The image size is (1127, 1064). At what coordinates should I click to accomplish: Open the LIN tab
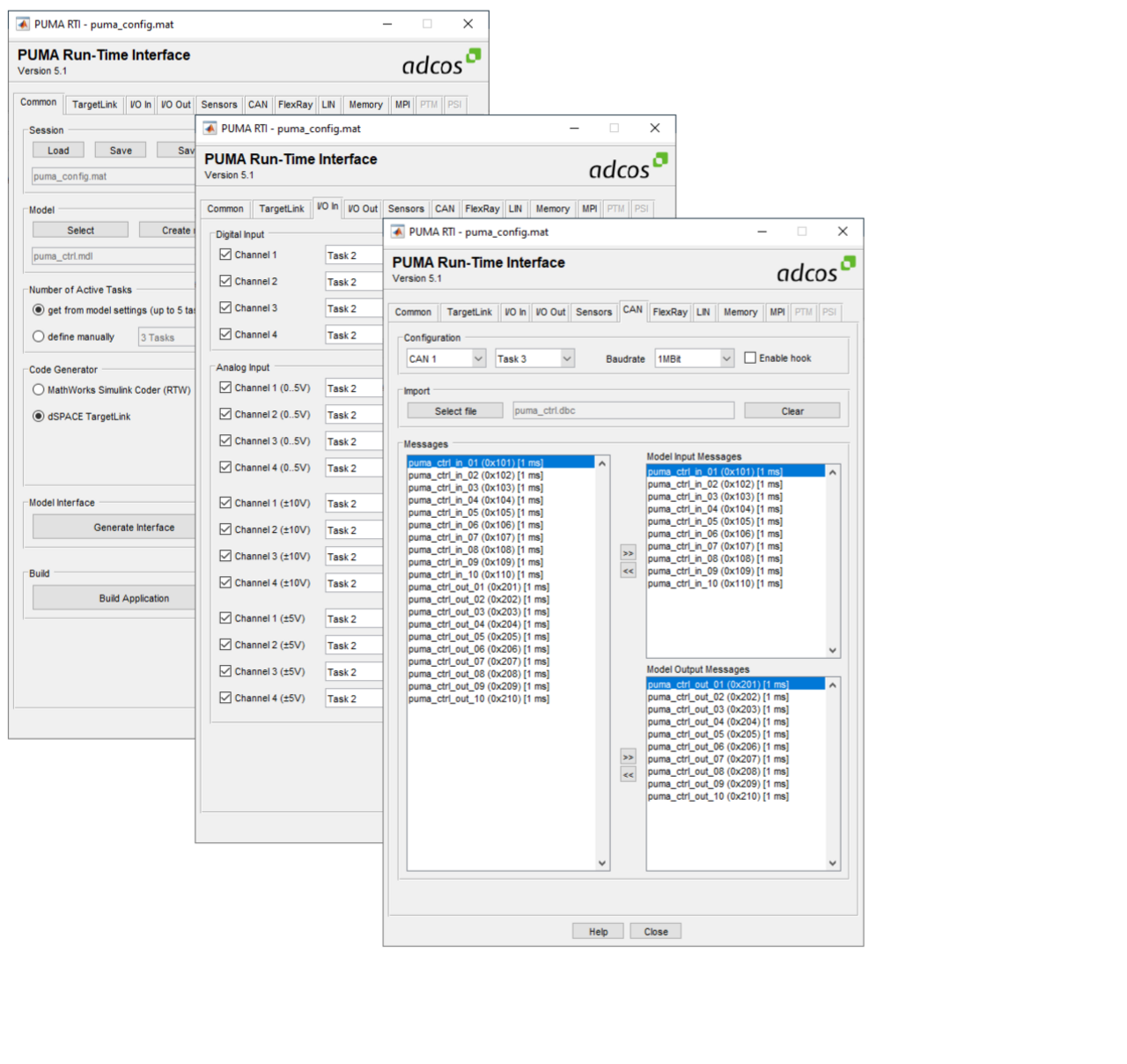pyautogui.click(x=703, y=312)
